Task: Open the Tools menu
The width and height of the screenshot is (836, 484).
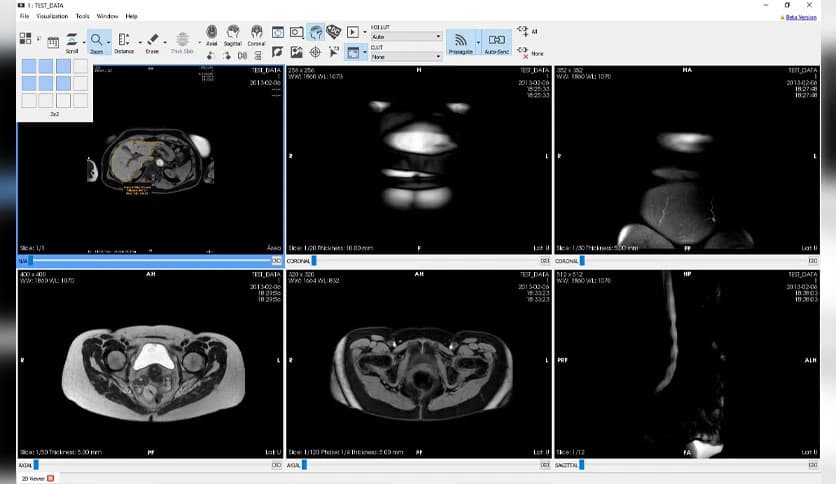Action: [x=83, y=16]
